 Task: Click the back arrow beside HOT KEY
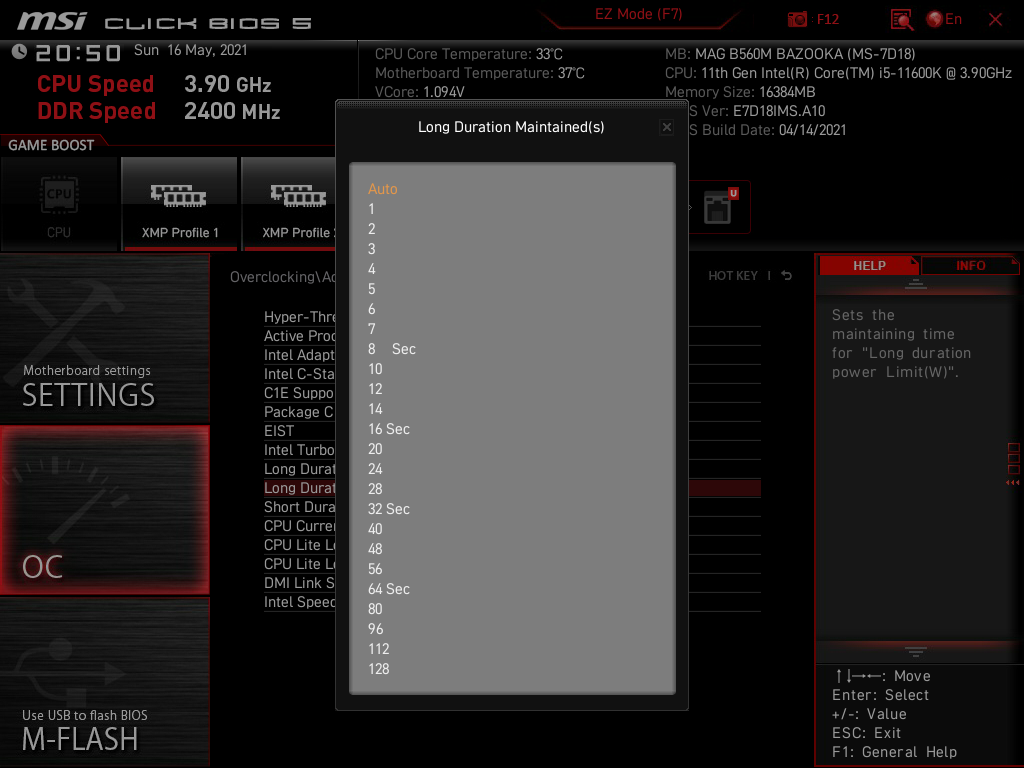[x=786, y=276]
